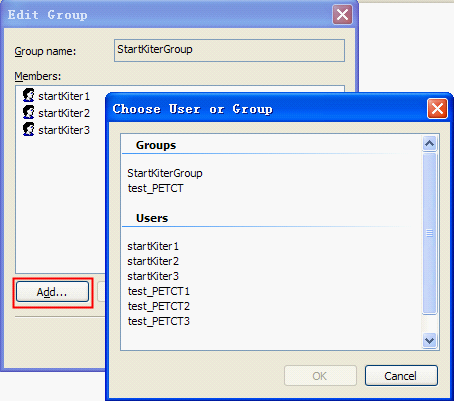Choose StartKiterGroup under Groups
This screenshot has height=401, width=454.
(165, 173)
